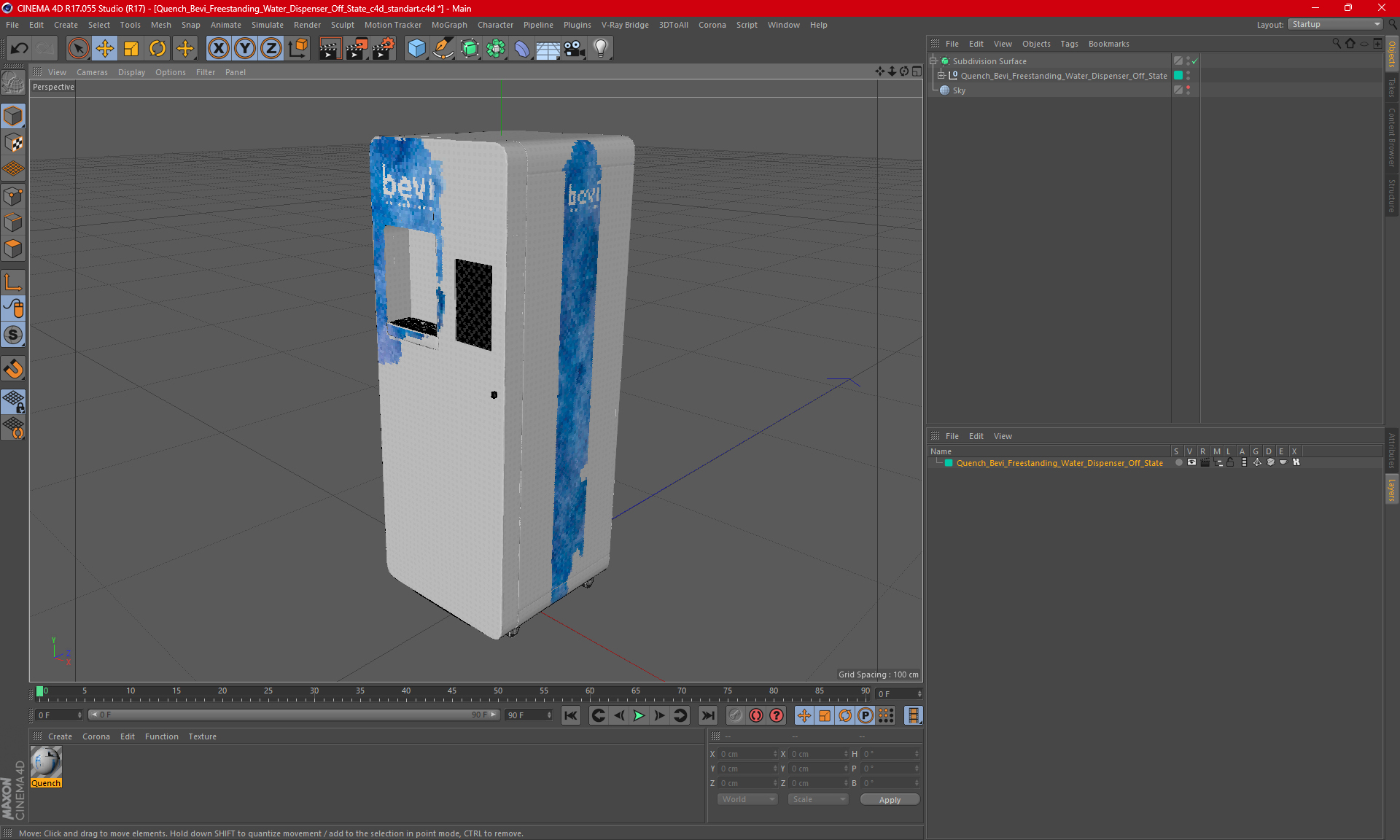Open the Simulate menu
The height and width of the screenshot is (840, 1400).
[267, 25]
